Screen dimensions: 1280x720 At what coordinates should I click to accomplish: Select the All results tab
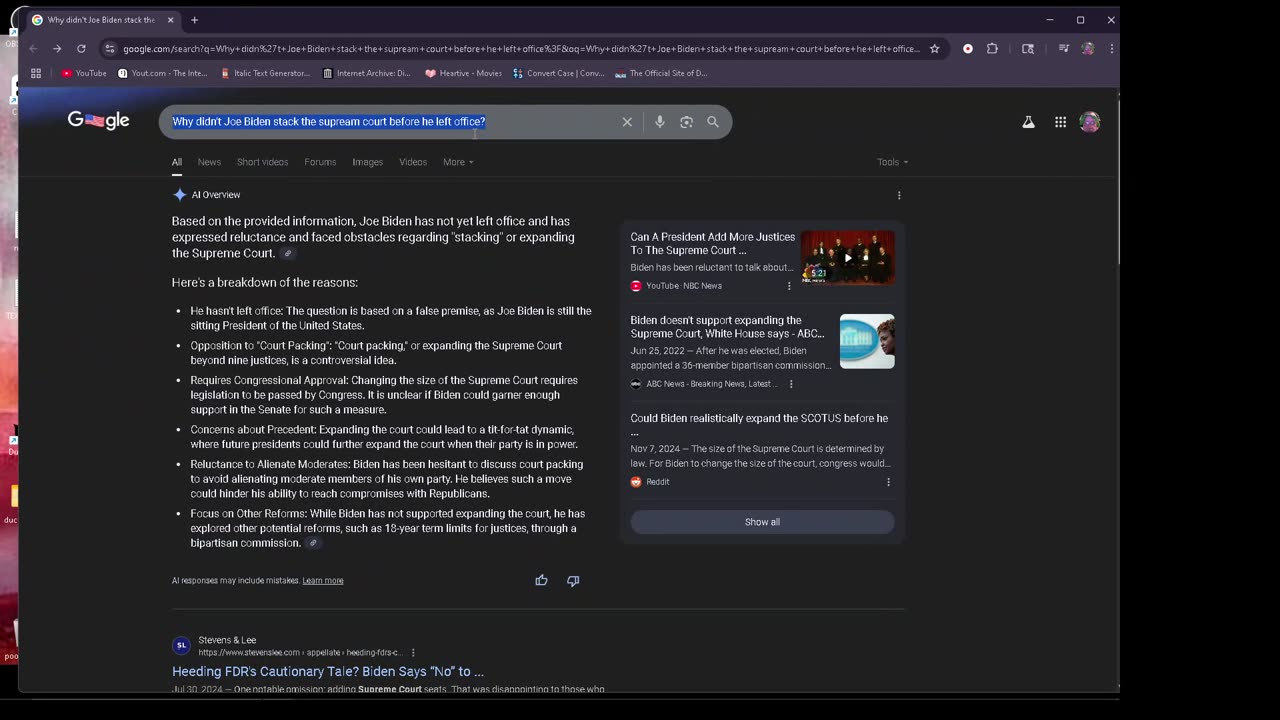pyautogui.click(x=176, y=162)
